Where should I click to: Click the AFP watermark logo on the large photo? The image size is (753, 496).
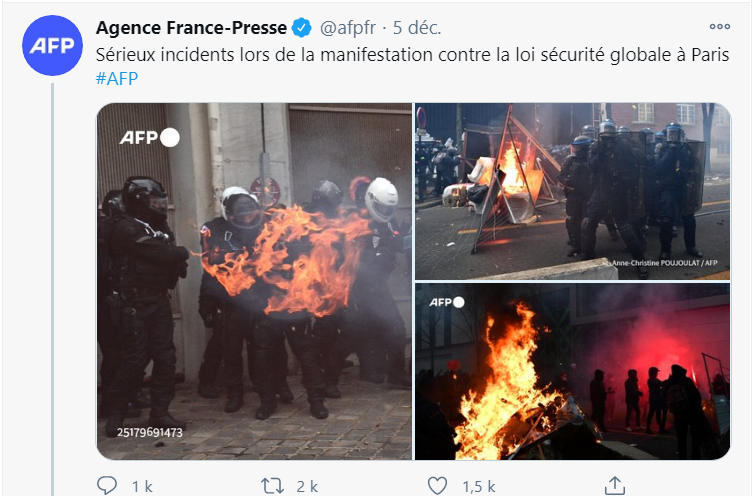point(149,138)
